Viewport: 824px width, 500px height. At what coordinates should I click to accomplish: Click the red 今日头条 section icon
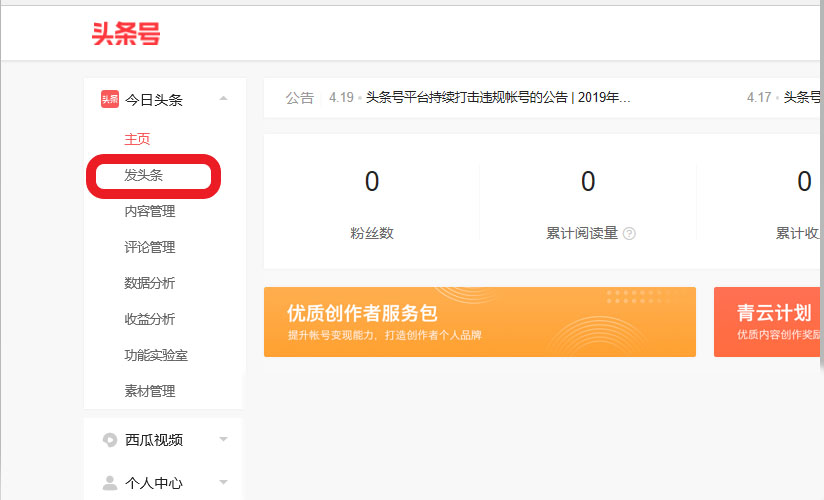tap(110, 99)
